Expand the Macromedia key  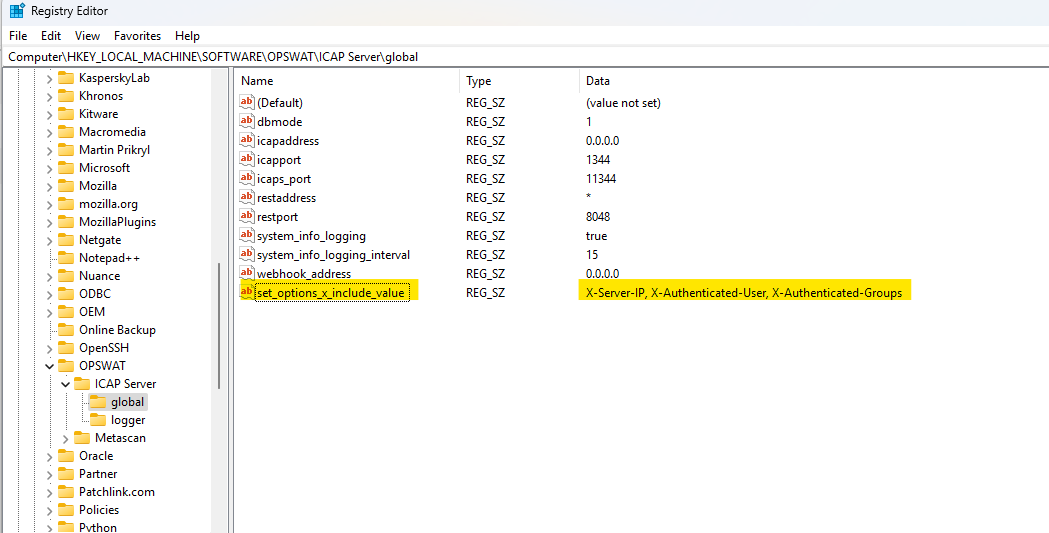[49, 132]
